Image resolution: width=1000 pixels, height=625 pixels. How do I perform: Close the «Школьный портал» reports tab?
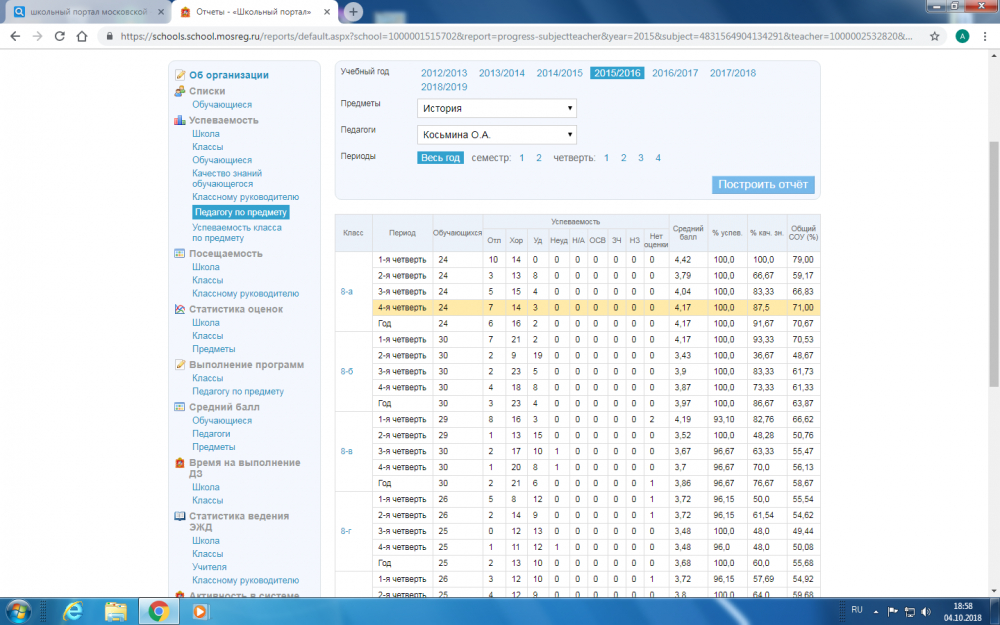click(327, 12)
